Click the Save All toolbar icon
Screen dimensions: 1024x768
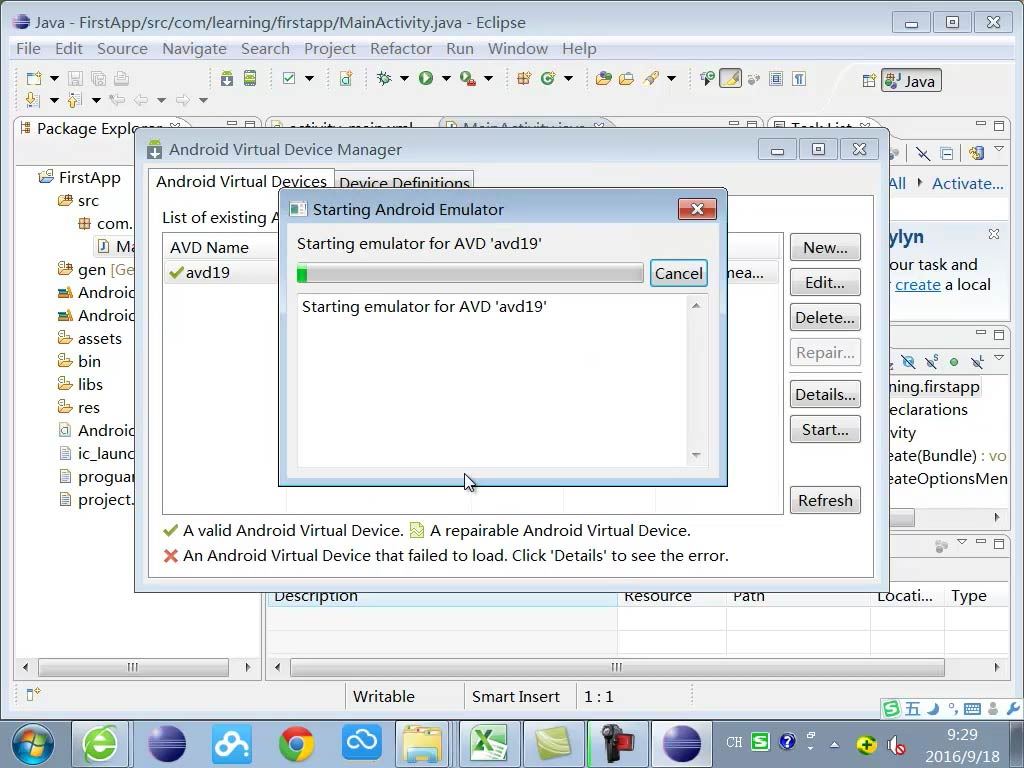click(x=99, y=79)
